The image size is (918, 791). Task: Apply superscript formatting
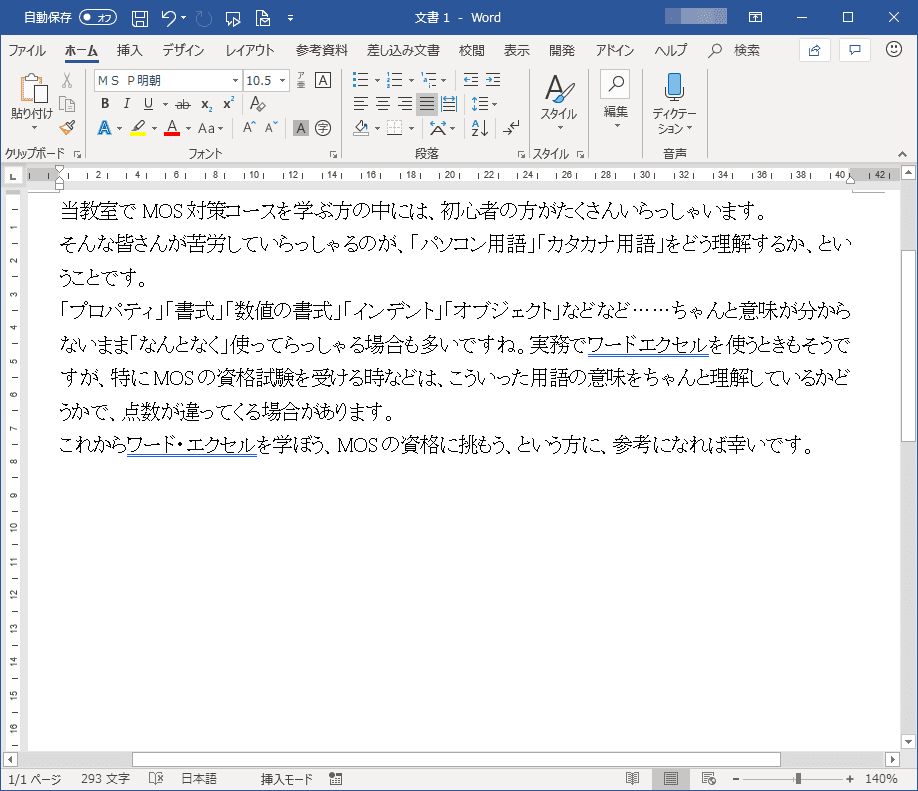(228, 104)
